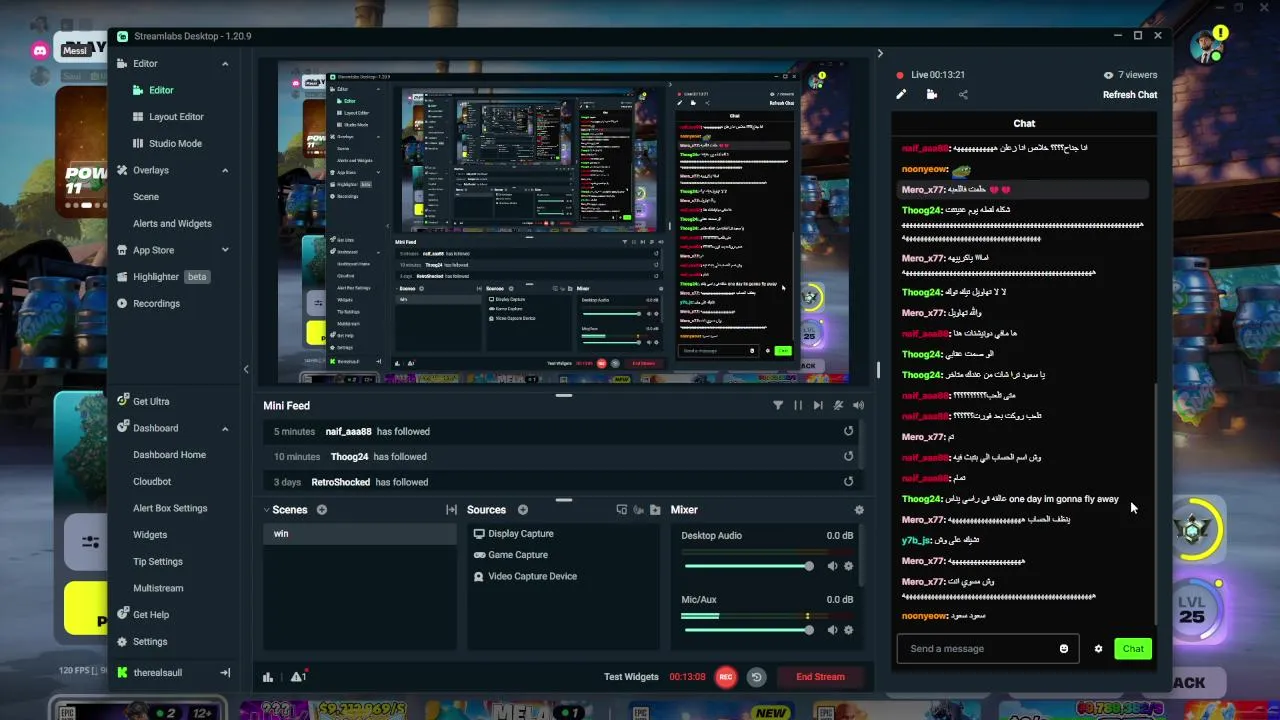
Task: Click Refresh Chat
Action: 1130,95
